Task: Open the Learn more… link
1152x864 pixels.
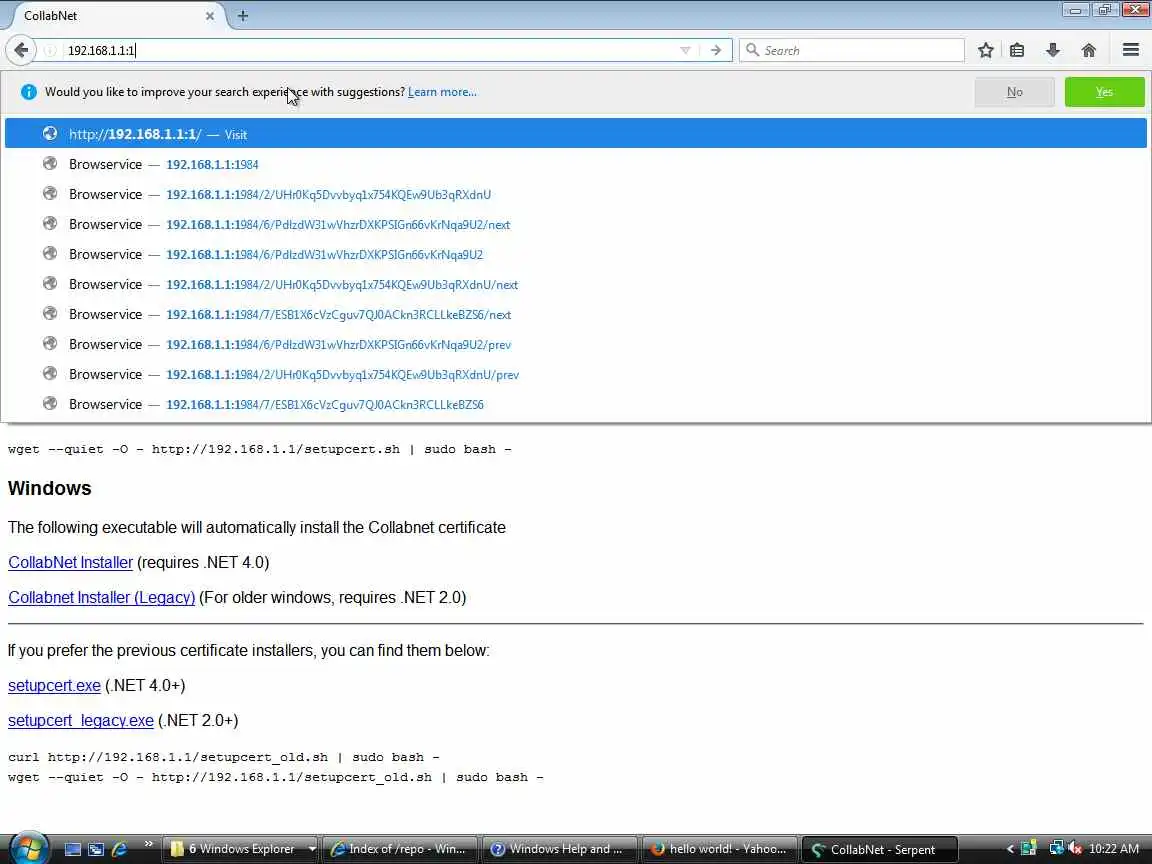Action: coord(442,92)
